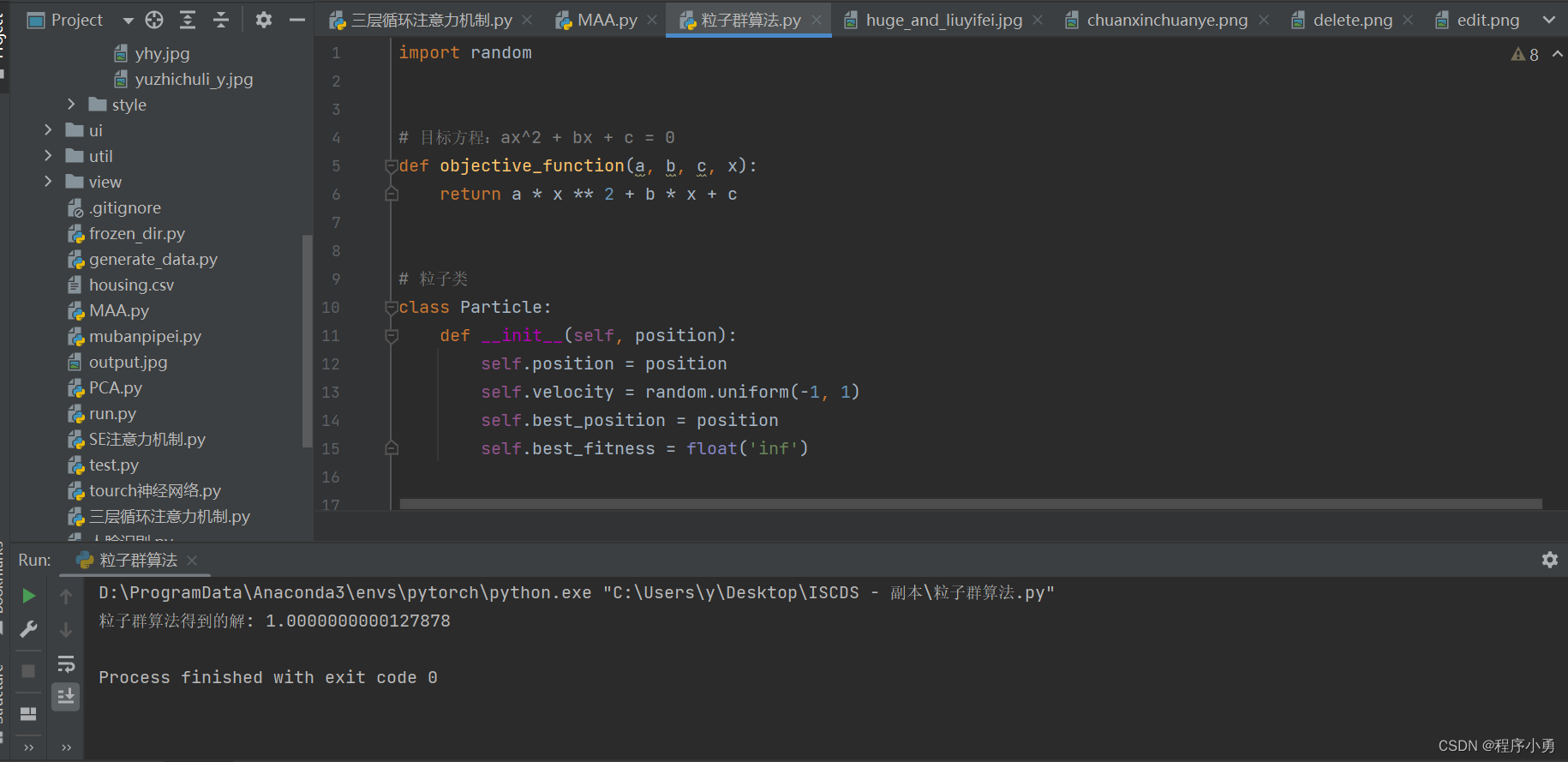Click the inspection widget up arrow
This screenshot has width=1568, height=762.
coord(1558,54)
